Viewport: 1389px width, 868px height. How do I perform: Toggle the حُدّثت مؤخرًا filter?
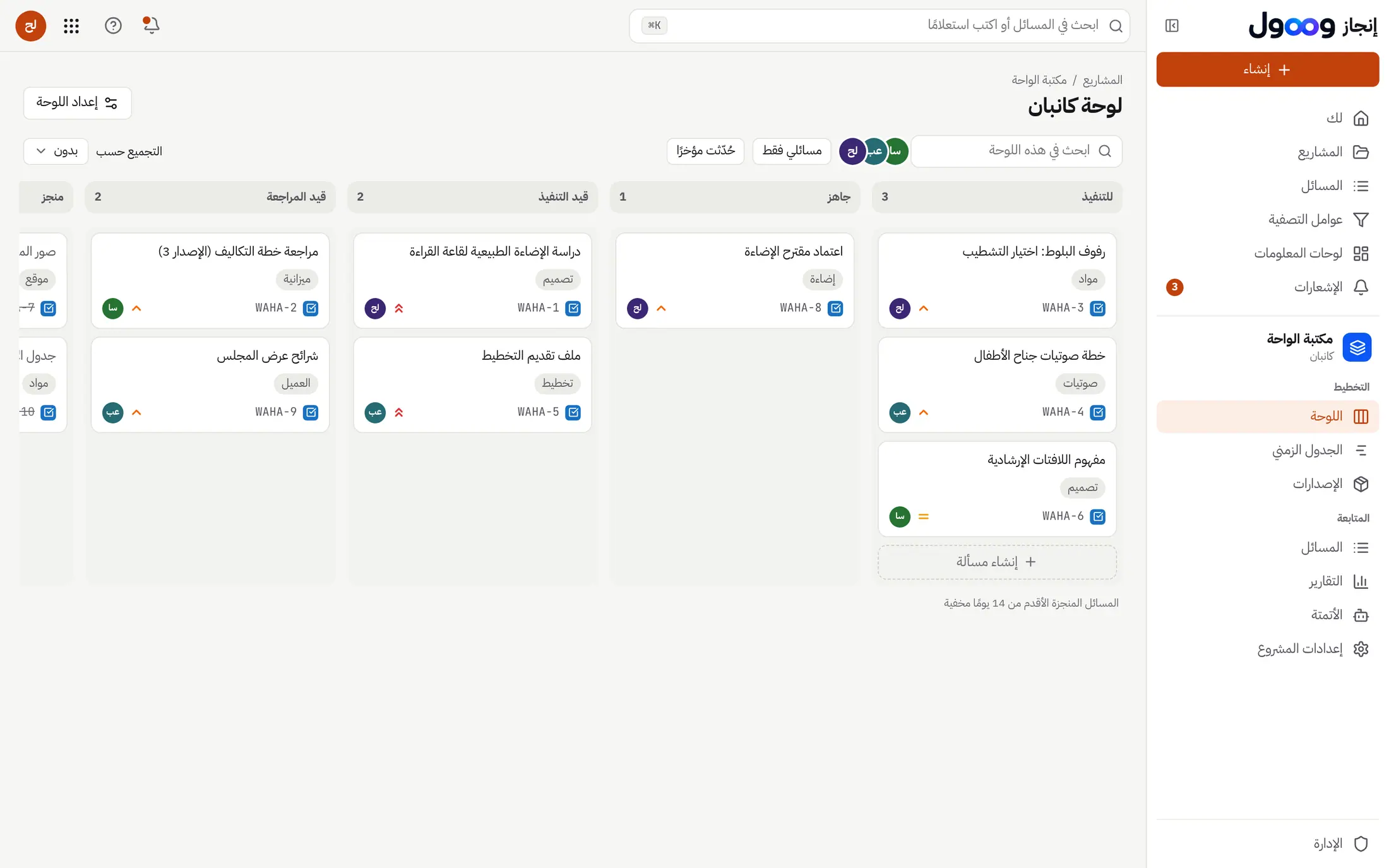point(705,151)
